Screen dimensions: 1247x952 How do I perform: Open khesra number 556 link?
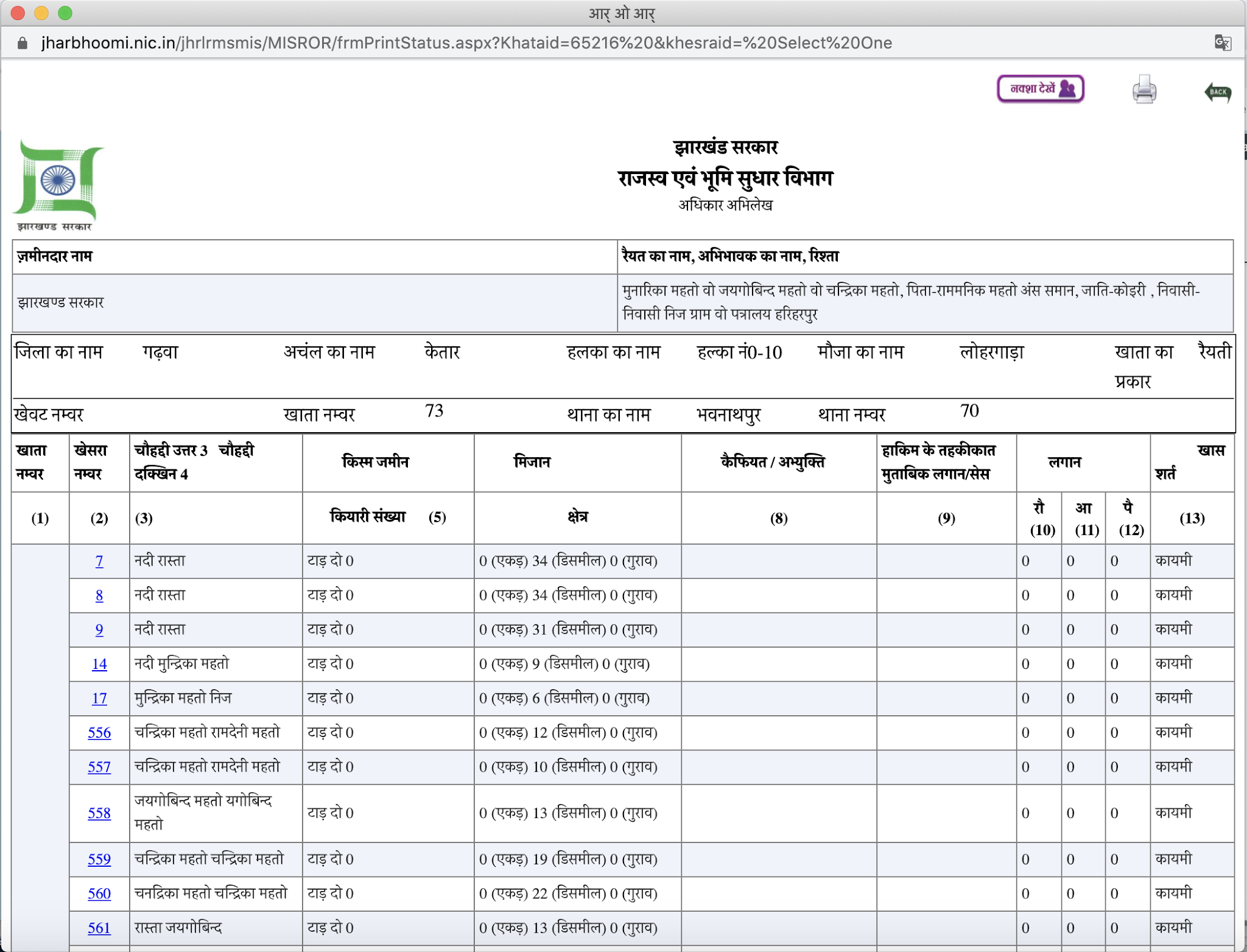[99, 733]
